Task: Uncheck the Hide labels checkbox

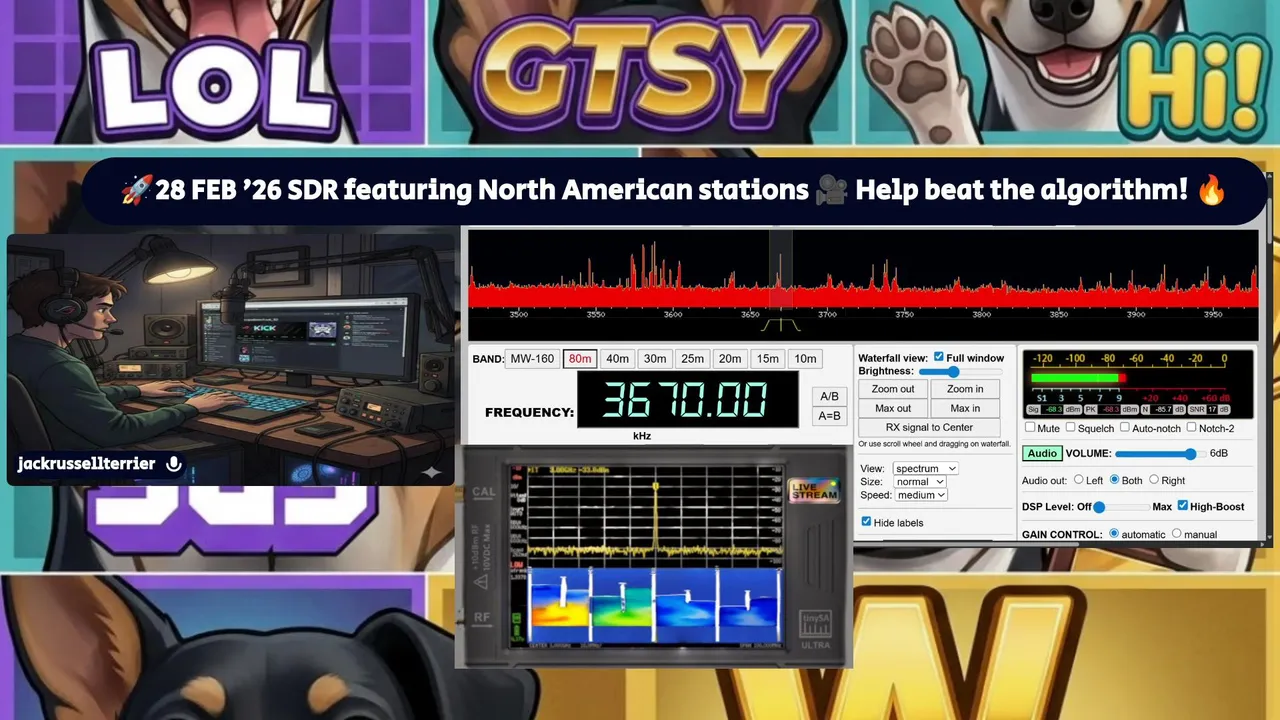Action: click(866, 522)
